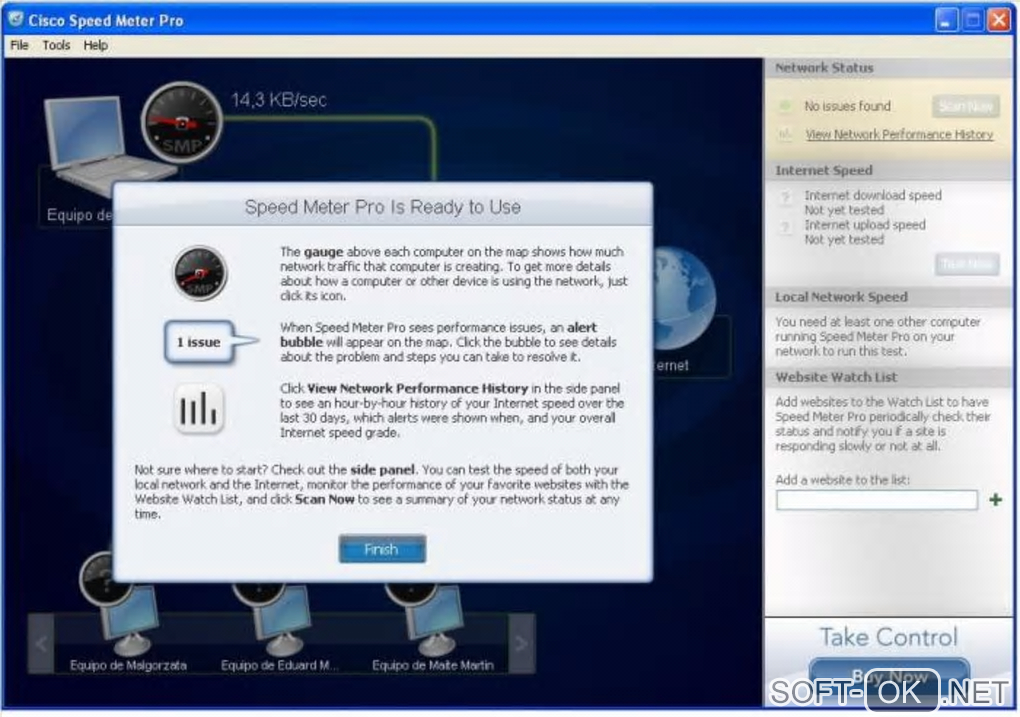Click question icon beside Internet upload speed
This screenshot has height=717, width=1020.
786,226
